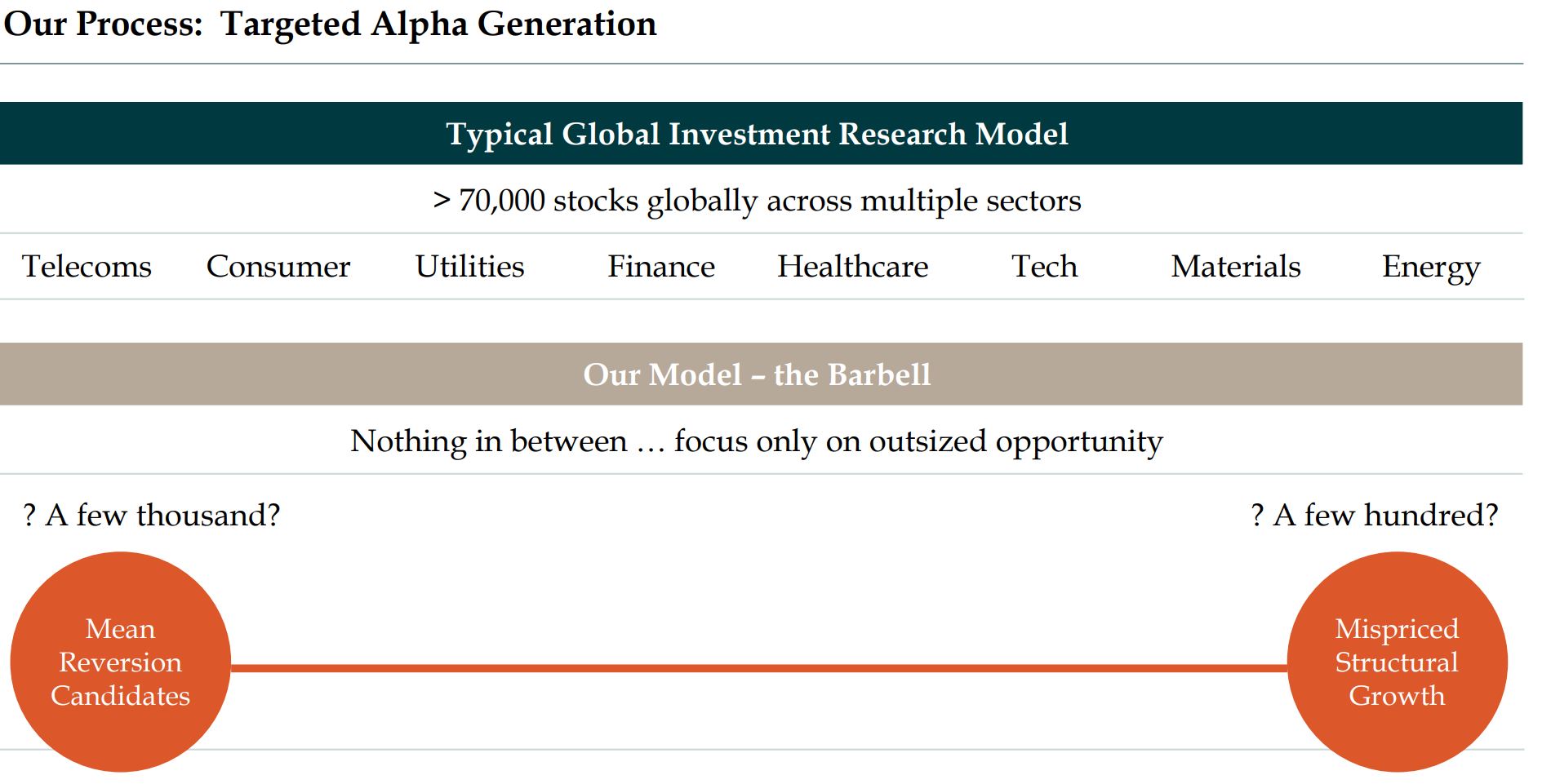Viewport: 1551px width, 784px height.
Task: Click the '? A few hundred?' text
Action: [1375, 516]
